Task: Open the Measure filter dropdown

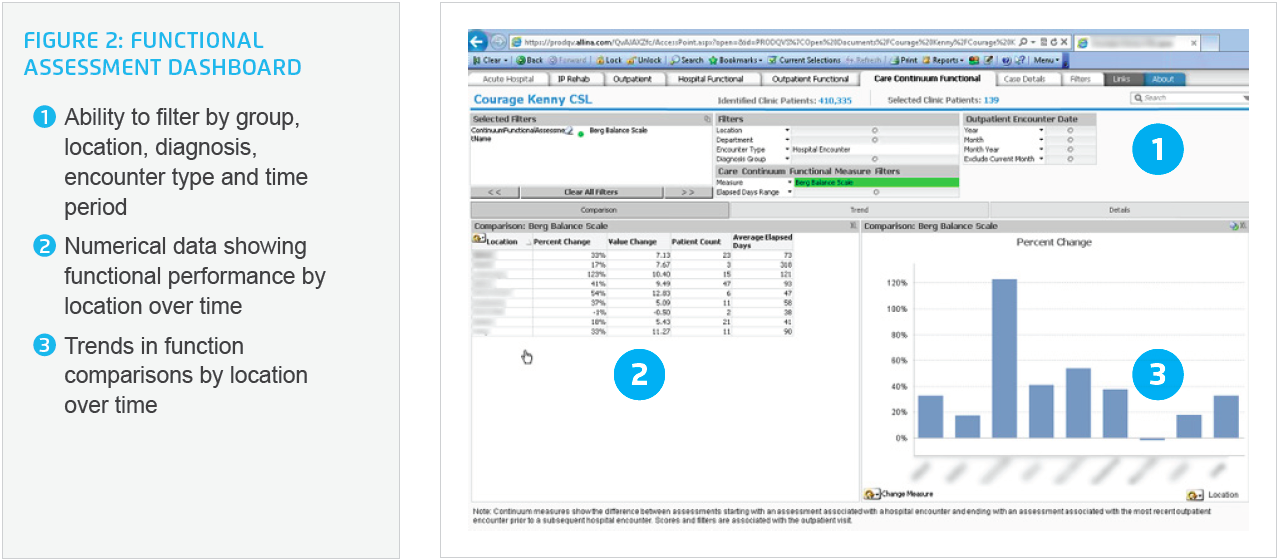Action: [x=790, y=183]
